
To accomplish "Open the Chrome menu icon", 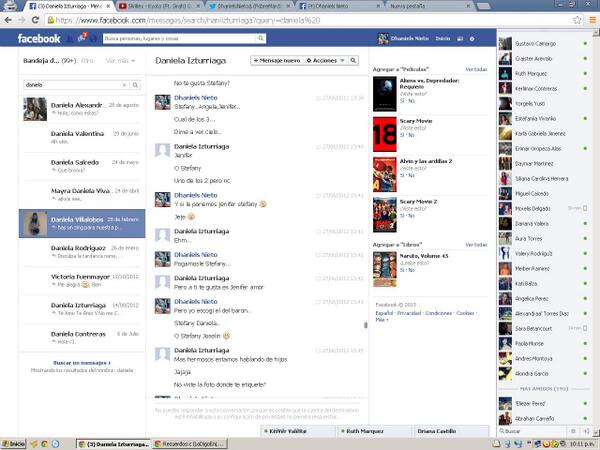I will pos(592,20).
